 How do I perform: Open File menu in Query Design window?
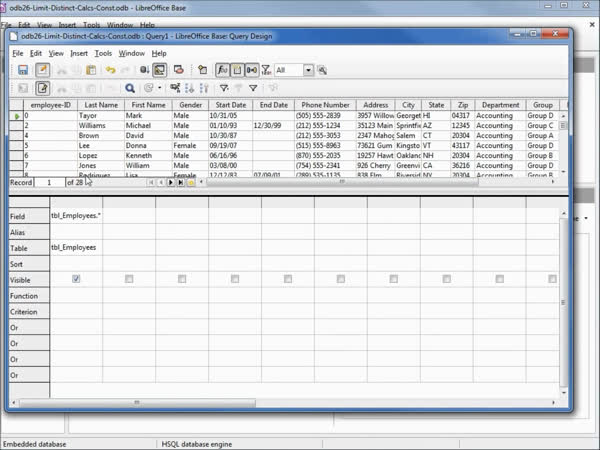pyautogui.click(x=18, y=54)
